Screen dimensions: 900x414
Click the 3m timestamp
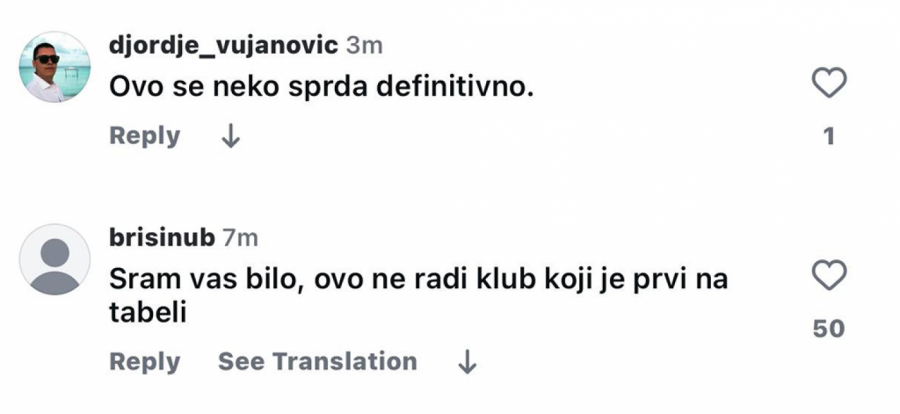click(364, 45)
